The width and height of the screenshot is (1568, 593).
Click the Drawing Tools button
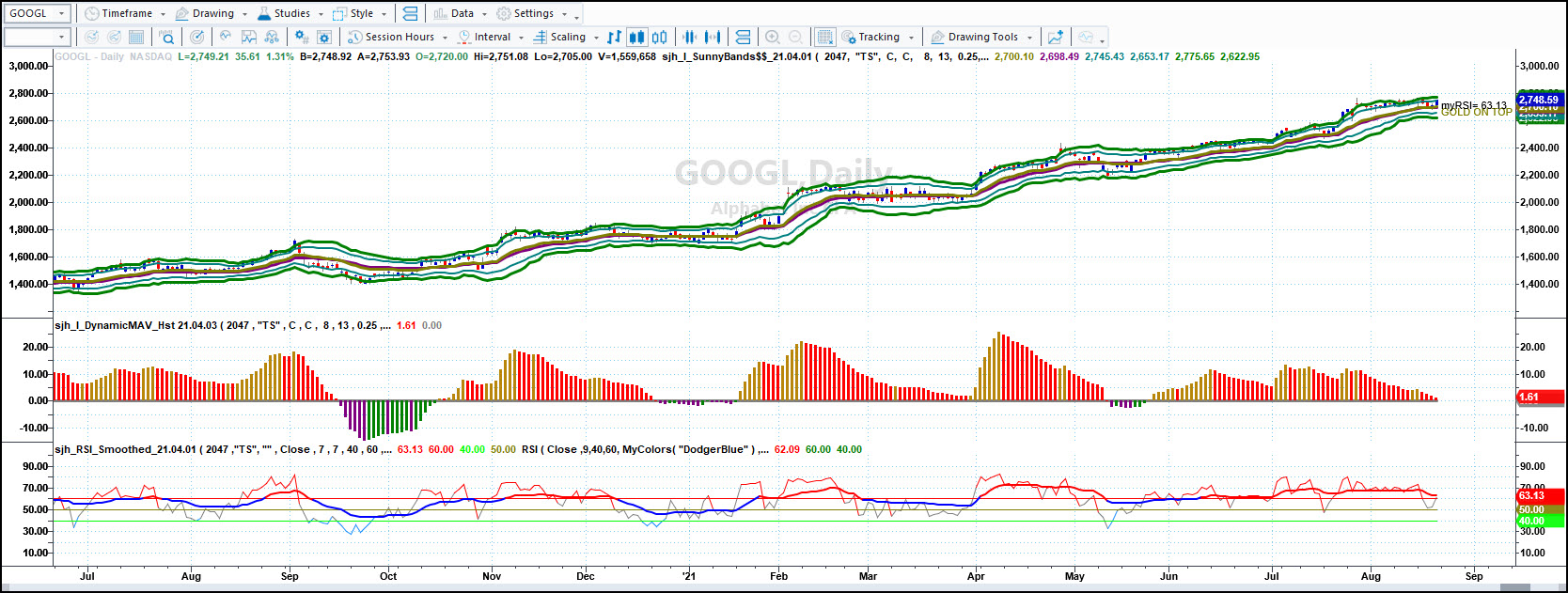click(974, 37)
